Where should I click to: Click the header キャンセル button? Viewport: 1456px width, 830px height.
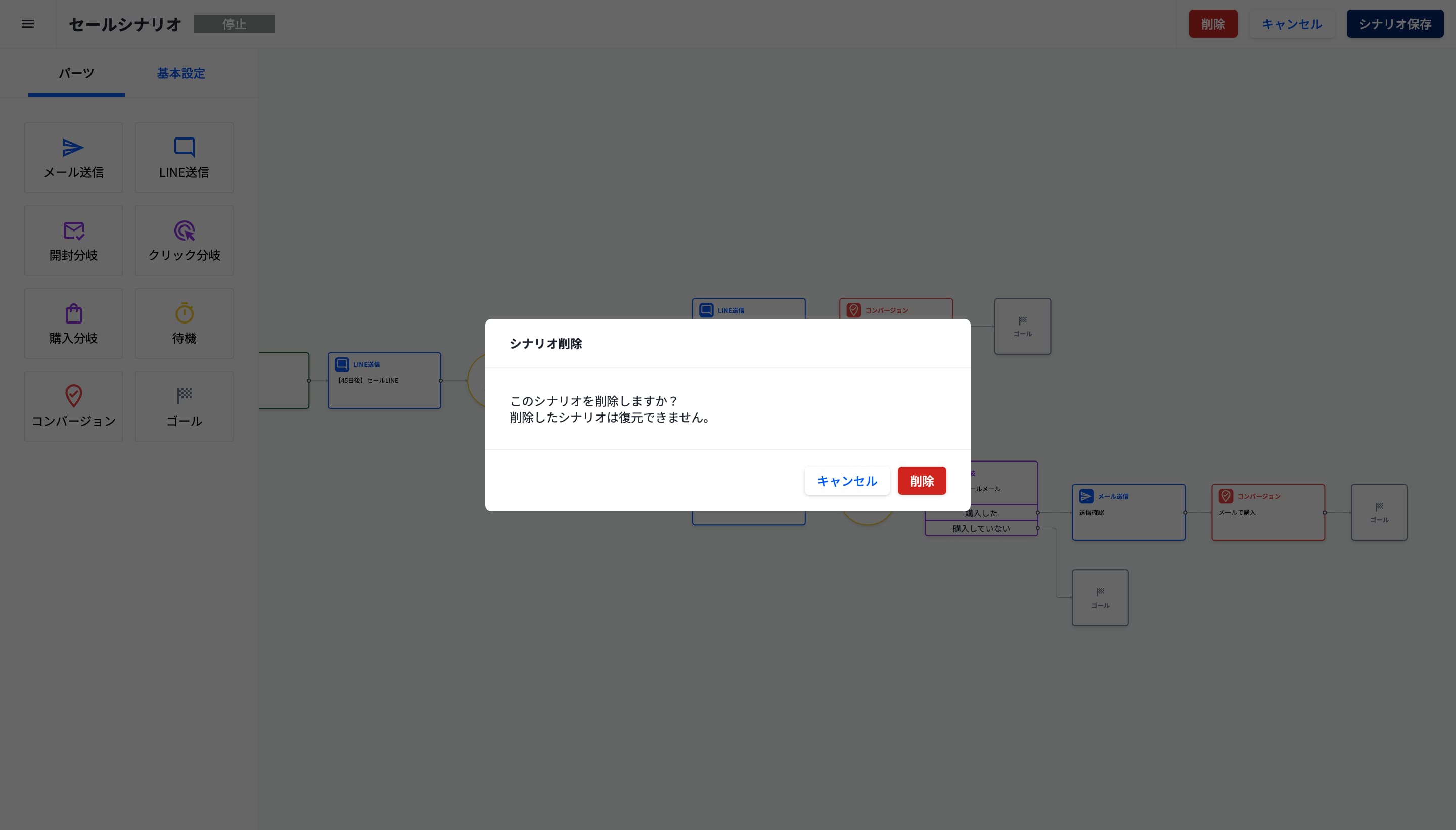(x=1291, y=24)
